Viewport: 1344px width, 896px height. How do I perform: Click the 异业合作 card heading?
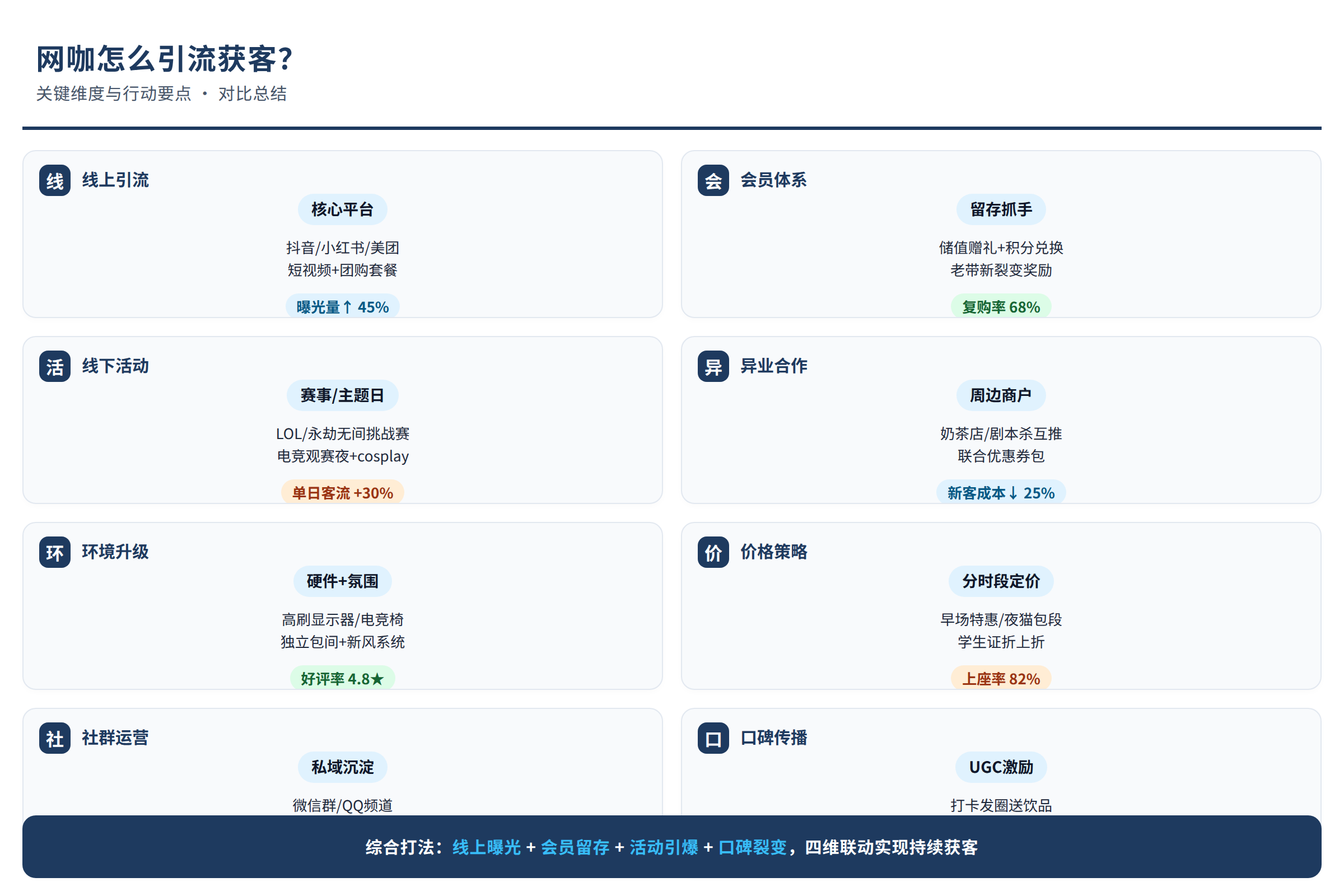pos(774,366)
